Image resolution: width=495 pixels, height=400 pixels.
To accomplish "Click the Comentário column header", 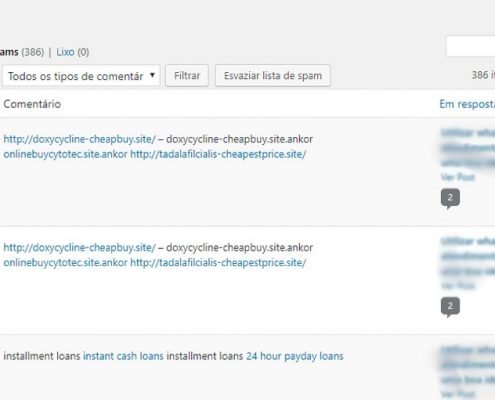I will click(x=32, y=104).
